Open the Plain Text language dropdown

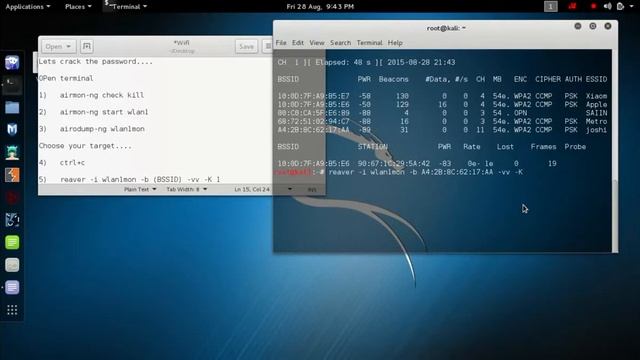(x=140, y=189)
